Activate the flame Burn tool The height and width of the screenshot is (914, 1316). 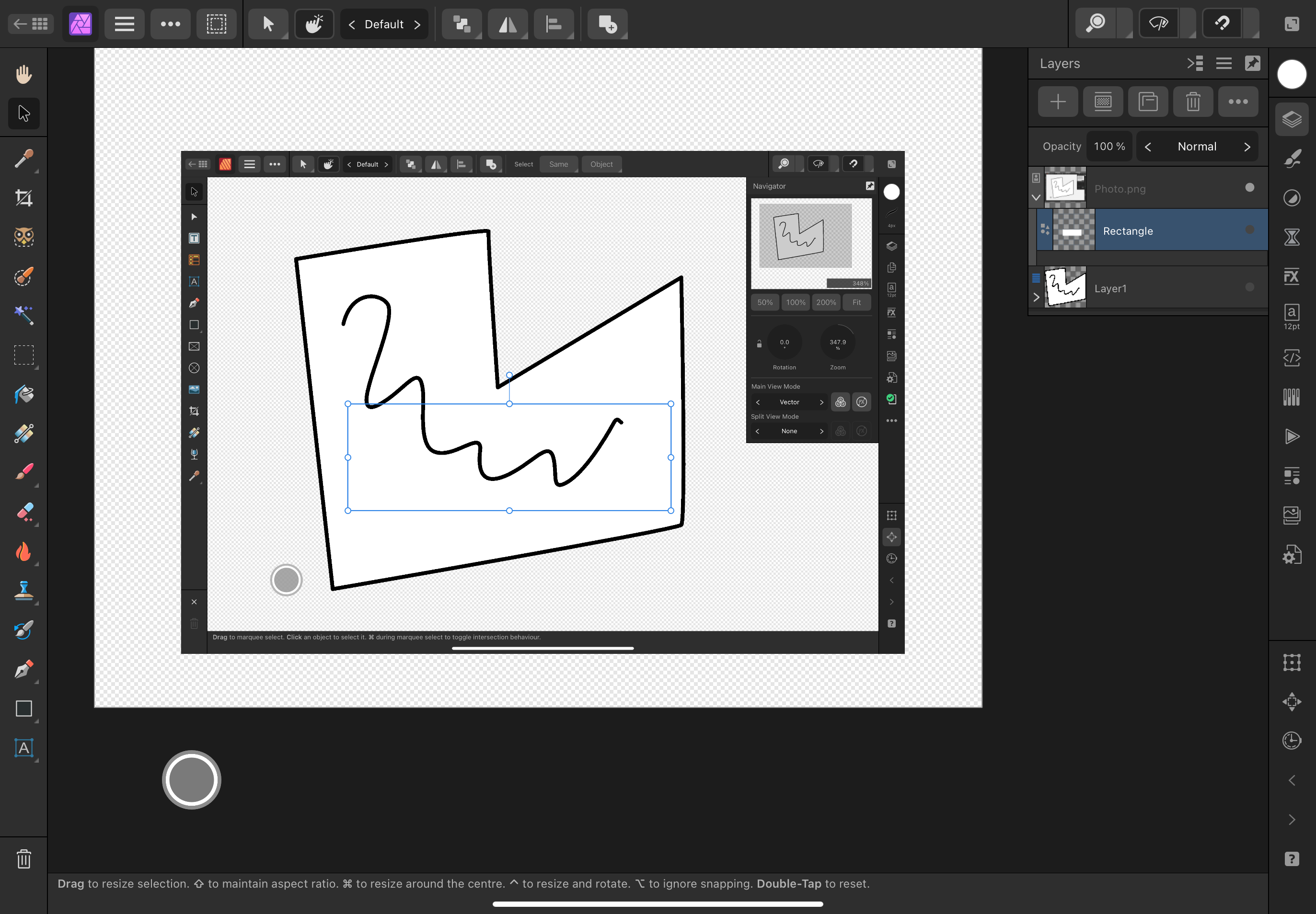click(x=23, y=551)
